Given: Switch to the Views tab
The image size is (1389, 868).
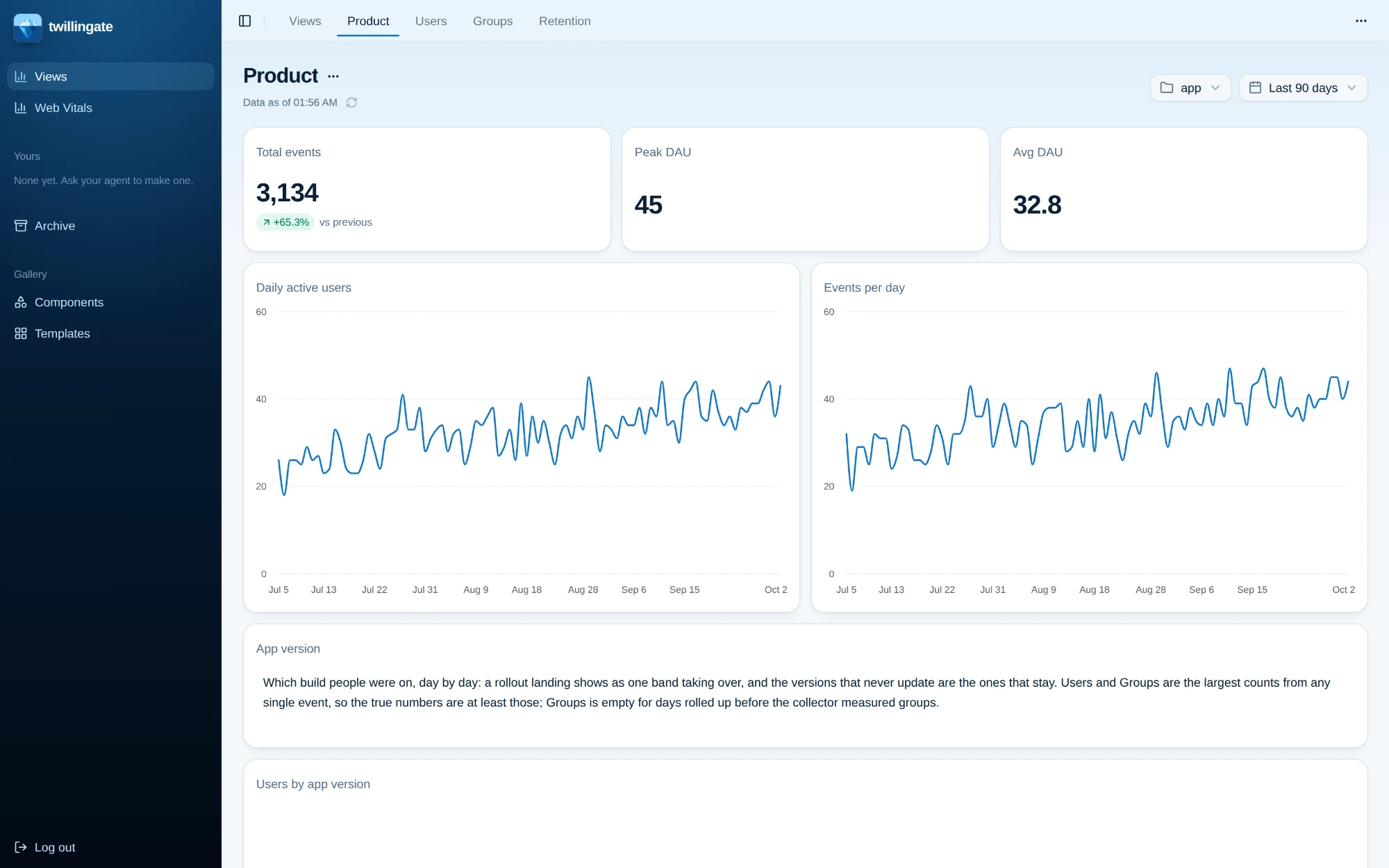Looking at the screenshot, I should click(x=305, y=21).
